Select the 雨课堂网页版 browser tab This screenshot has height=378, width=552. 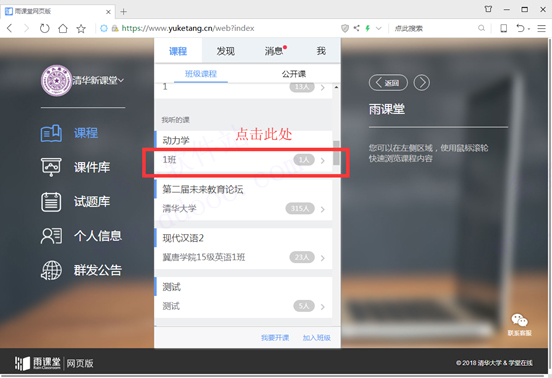[x=58, y=11]
